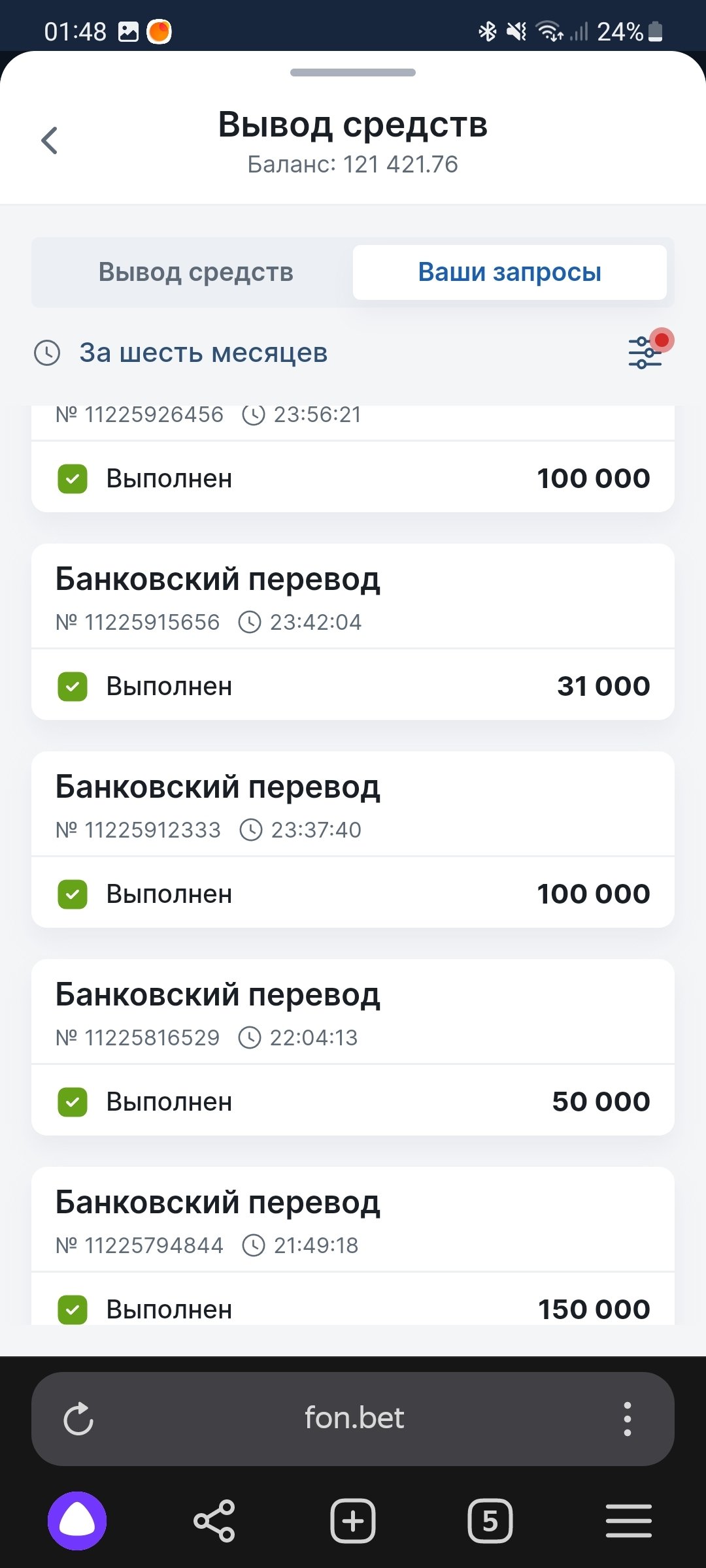706x1568 pixels.
Task: Expand the 'За шесть месяцев' period selector
Action: 203,353
